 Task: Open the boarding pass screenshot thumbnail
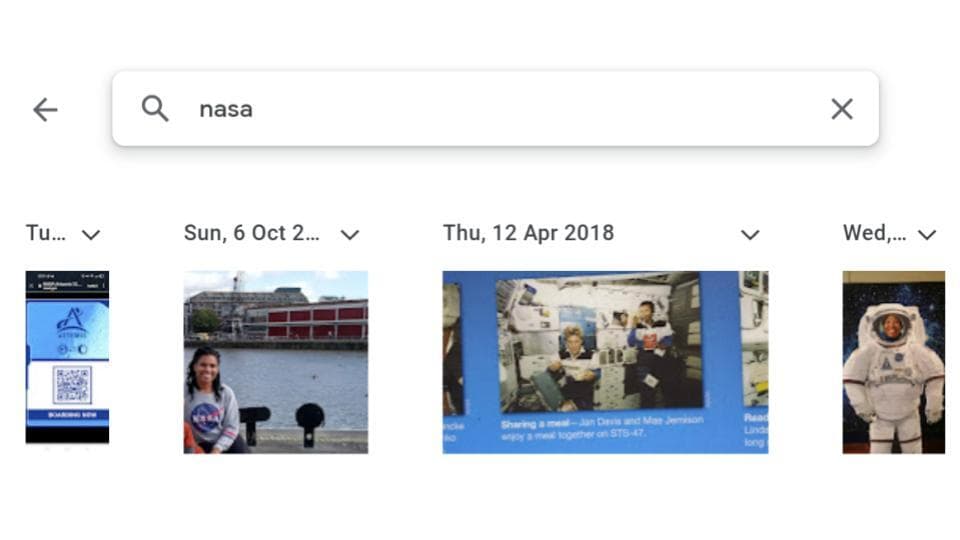(67, 357)
